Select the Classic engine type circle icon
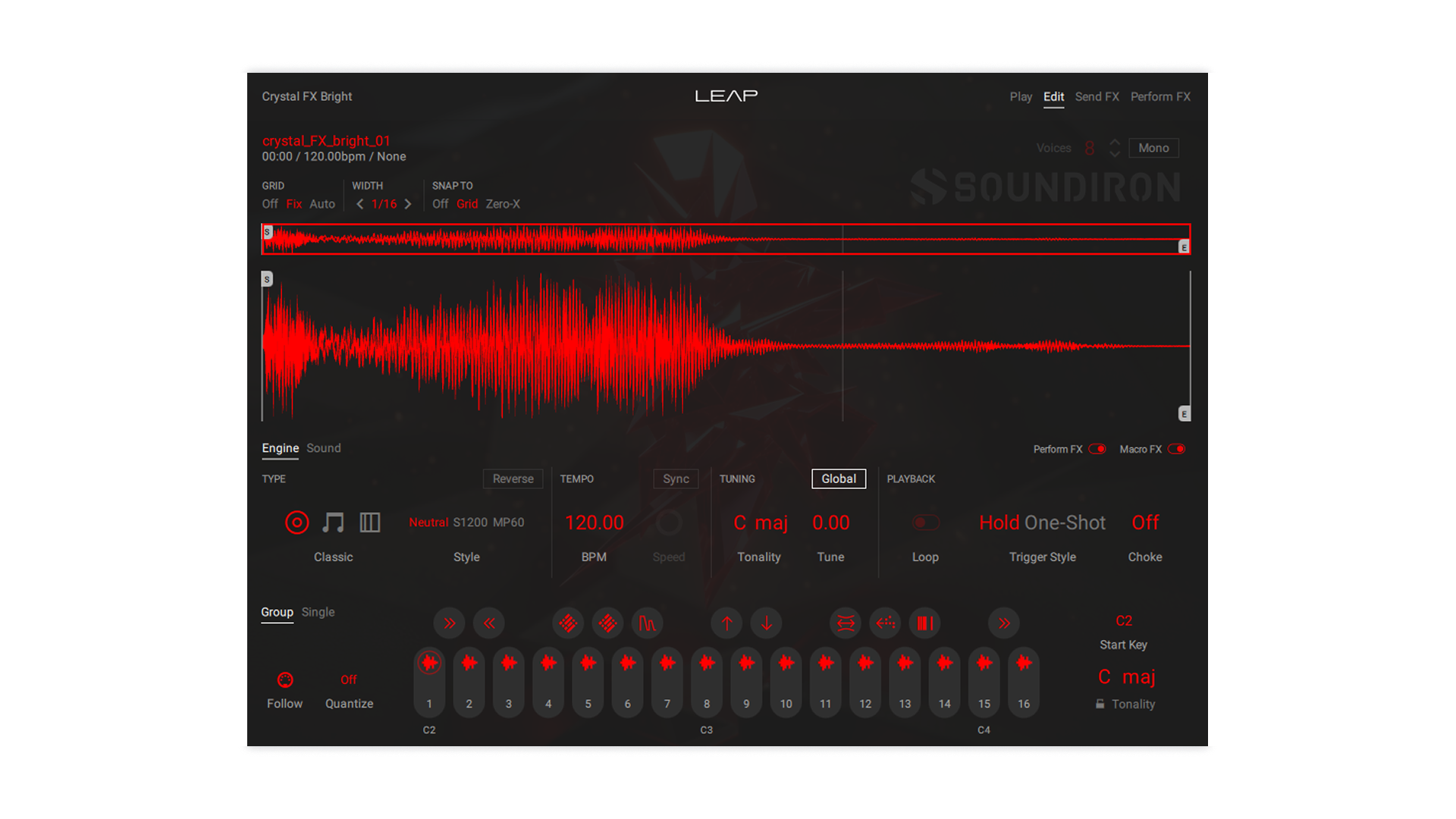 [297, 522]
